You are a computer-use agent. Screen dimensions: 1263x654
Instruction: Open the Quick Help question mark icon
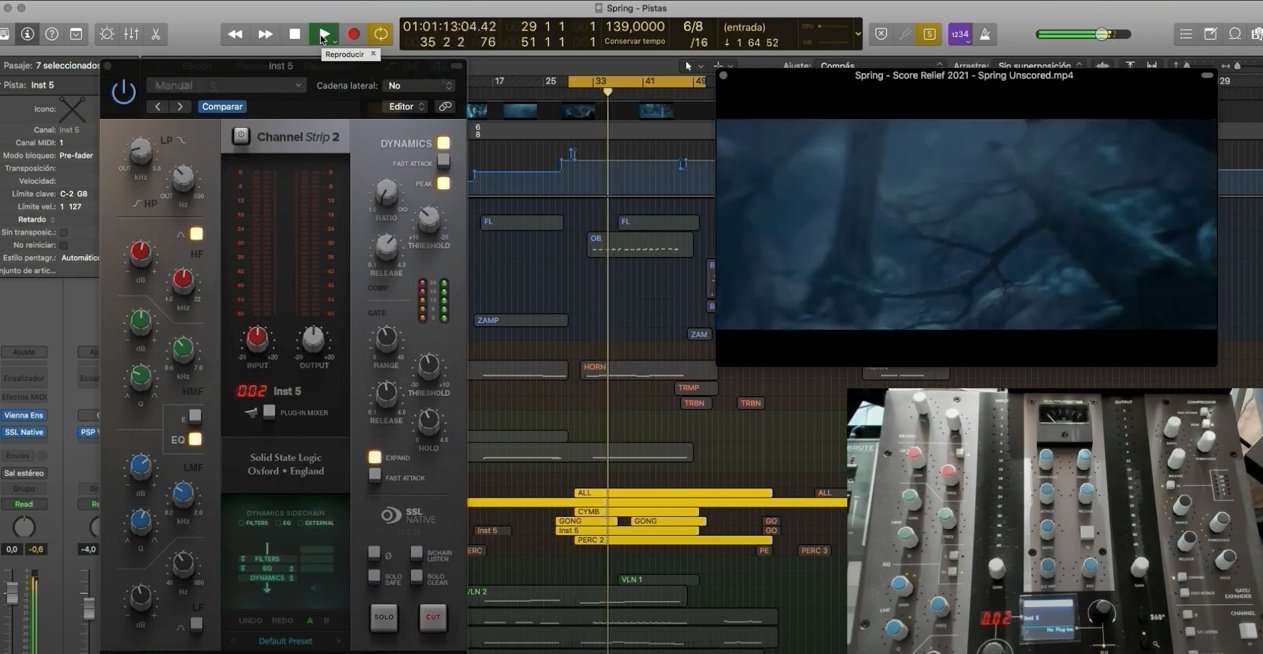[51, 34]
